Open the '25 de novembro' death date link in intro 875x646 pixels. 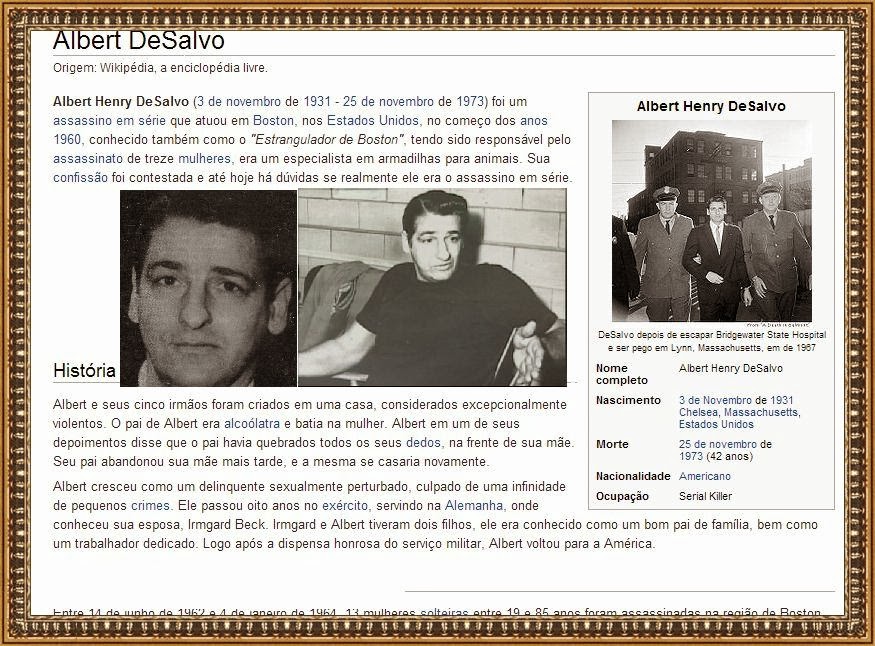[x=388, y=102]
